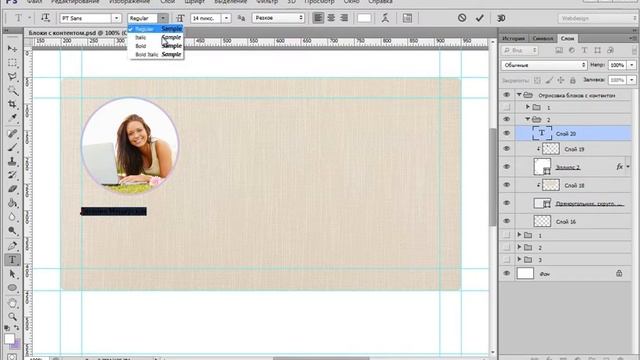Viewport: 640px width, 360px height.
Task: Select the Hand tool
Action: 12,303
